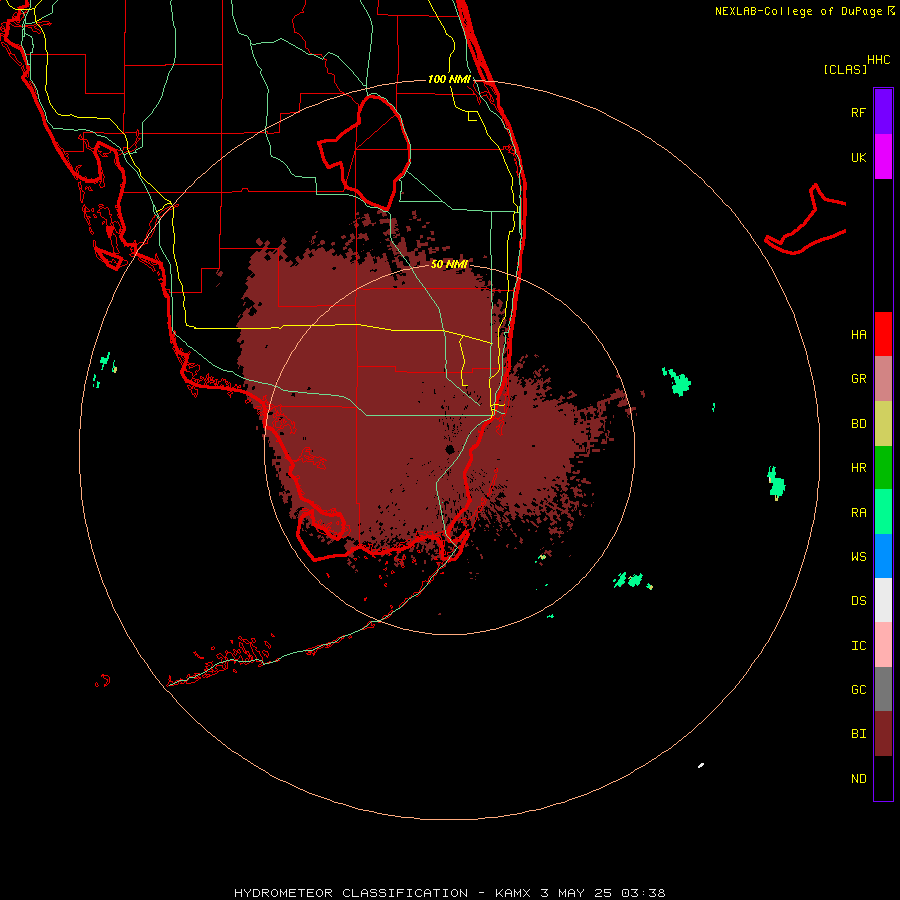Click the Lake Okeechobee outline
Screen dimensions: 900x900
(364, 154)
